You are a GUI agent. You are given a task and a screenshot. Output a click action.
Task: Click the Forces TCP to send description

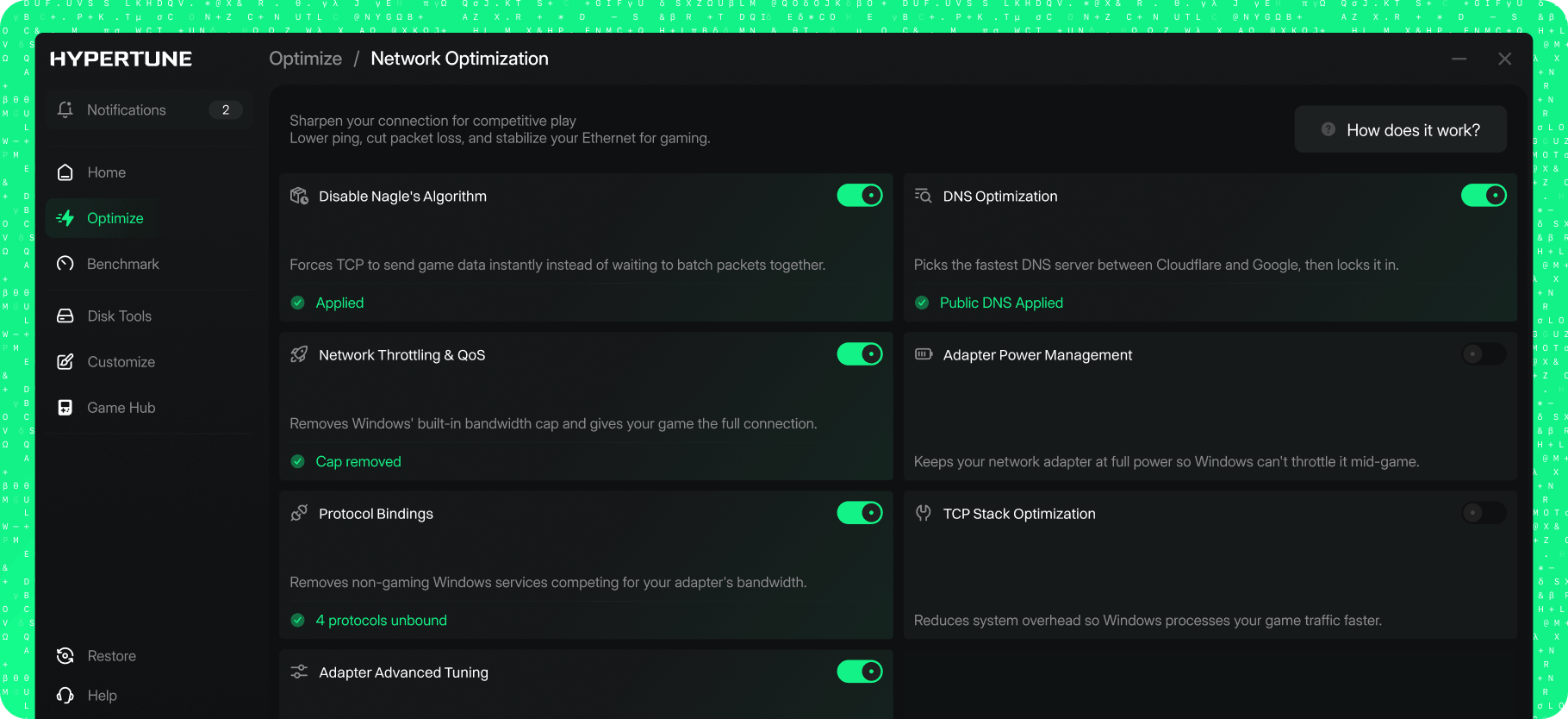click(x=557, y=265)
